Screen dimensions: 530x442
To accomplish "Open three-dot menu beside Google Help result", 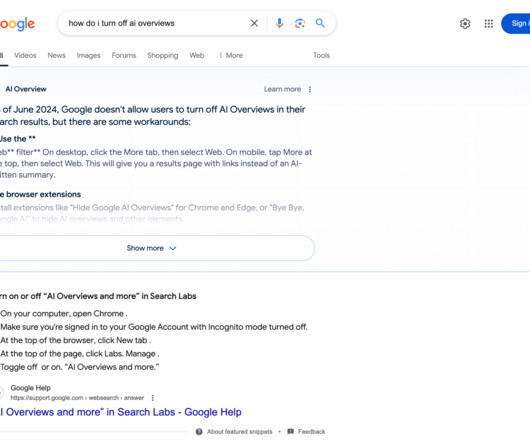I will [x=153, y=398].
